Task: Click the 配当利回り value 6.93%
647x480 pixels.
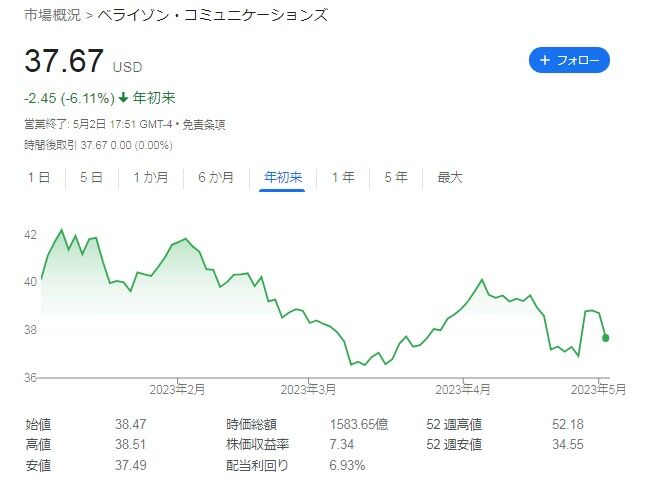Action: point(347,465)
